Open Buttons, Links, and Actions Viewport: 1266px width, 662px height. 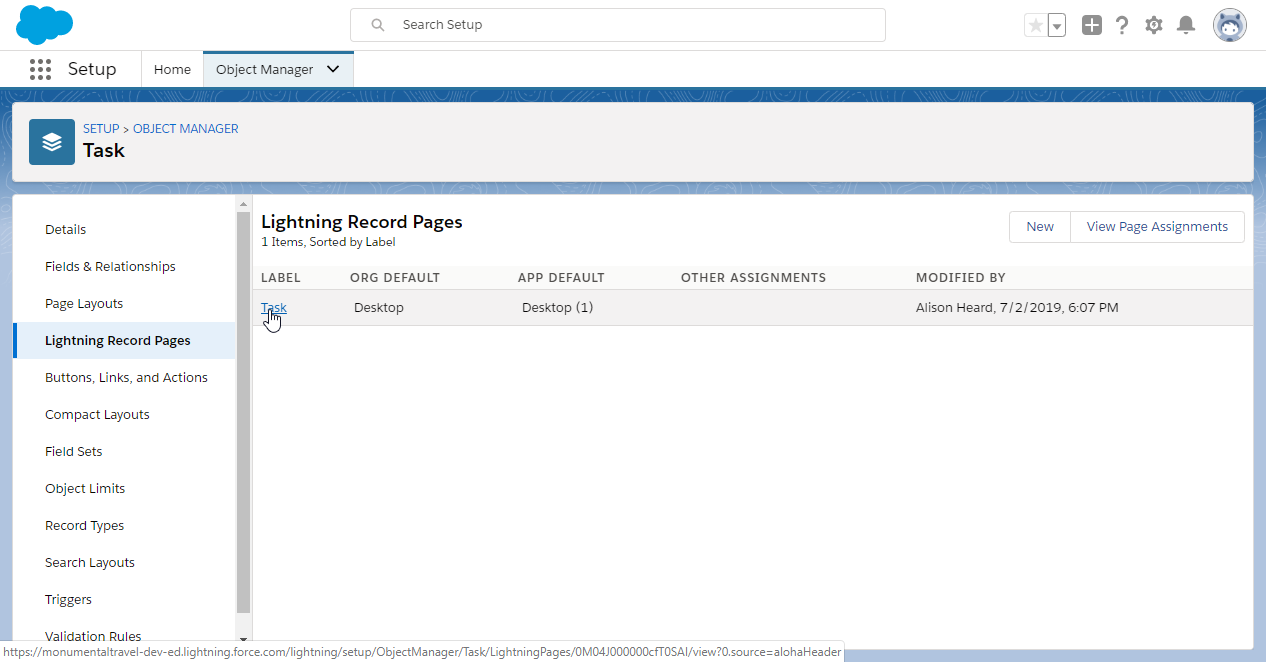tap(126, 378)
